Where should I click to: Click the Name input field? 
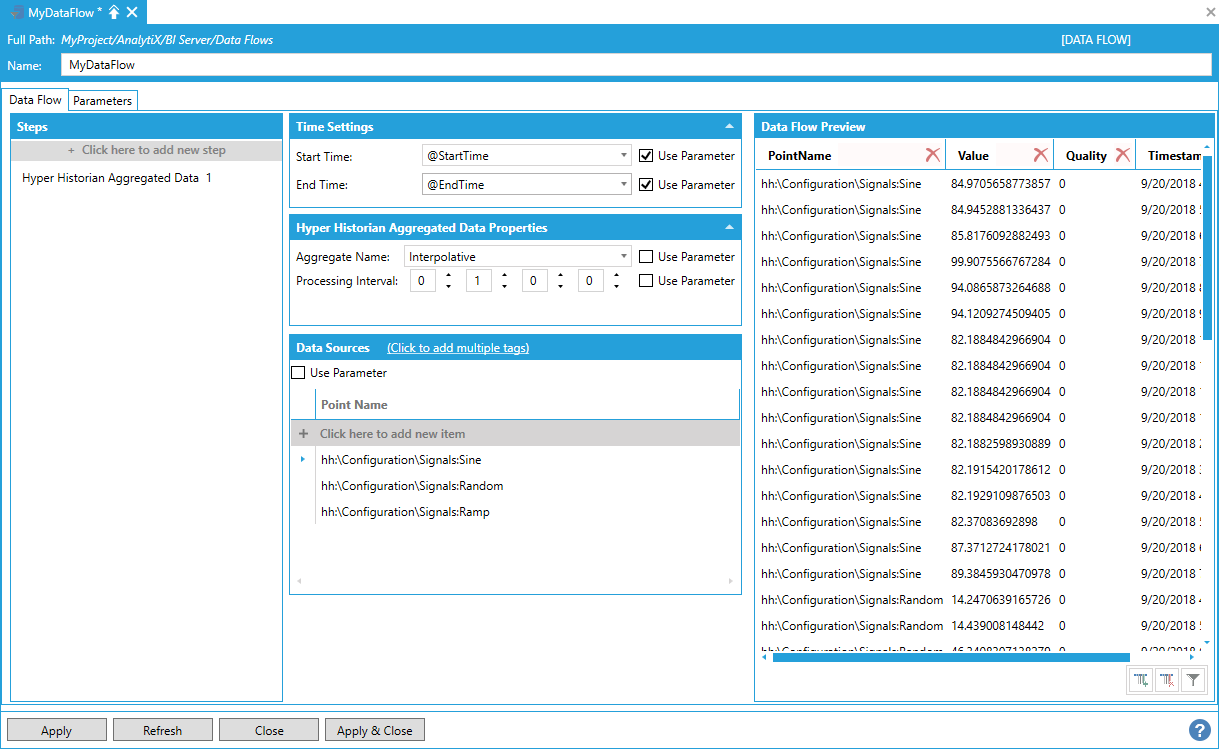pyautogui.click(x=636, y=65)
